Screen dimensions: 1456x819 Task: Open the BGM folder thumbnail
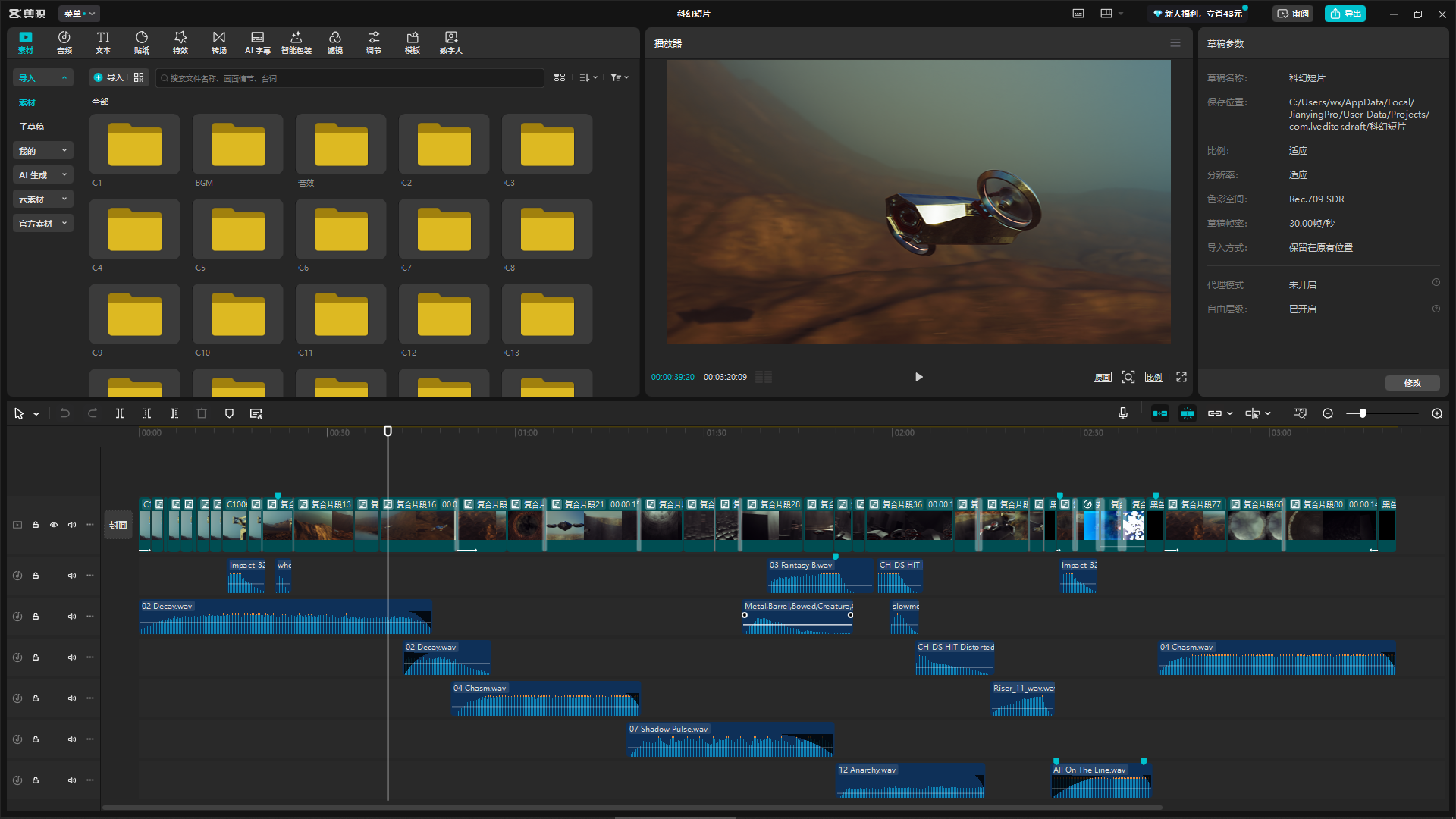(x=238, y=145)
